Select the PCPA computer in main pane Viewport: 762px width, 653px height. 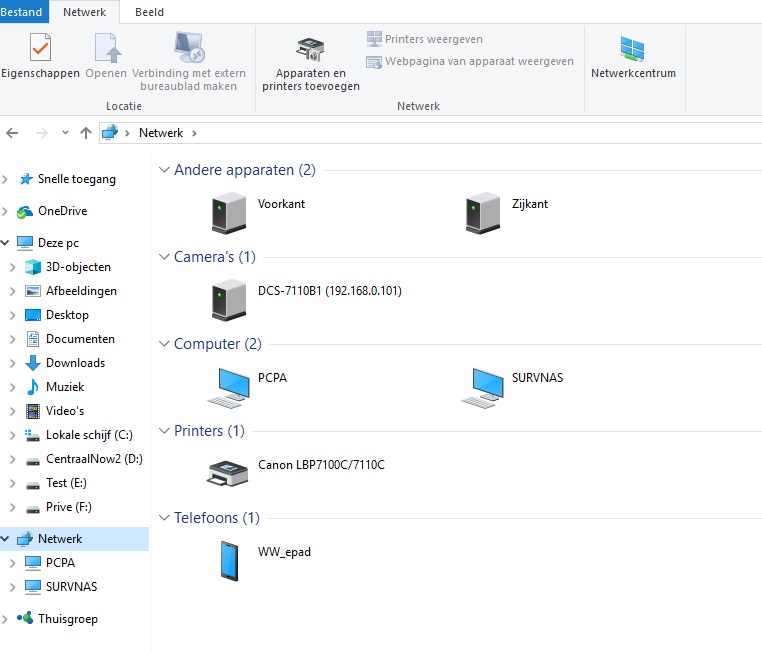(229, 387)
